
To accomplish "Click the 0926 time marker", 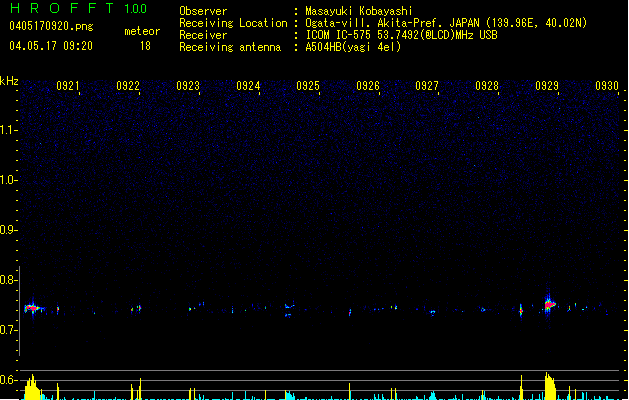I will pos(368,86).
